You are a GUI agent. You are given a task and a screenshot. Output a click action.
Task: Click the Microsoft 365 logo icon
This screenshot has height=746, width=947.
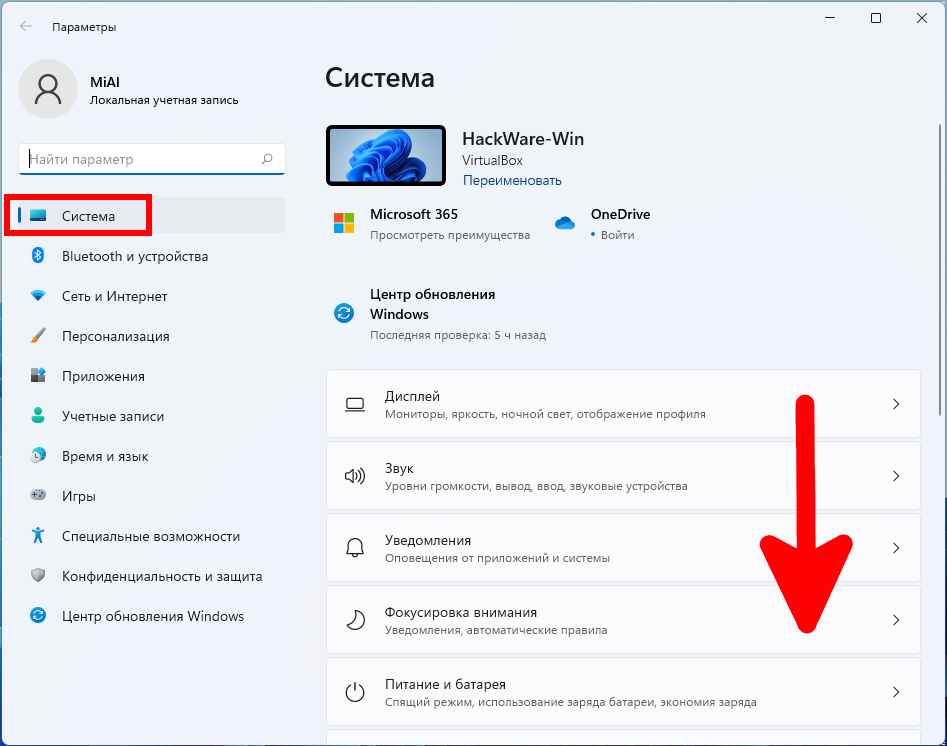pos(344,223)
